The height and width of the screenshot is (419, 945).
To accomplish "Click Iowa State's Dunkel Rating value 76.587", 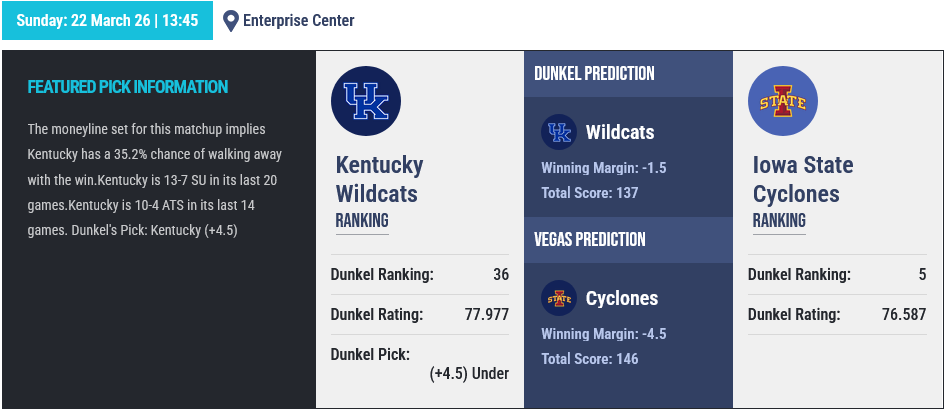I will click(904, 314).
